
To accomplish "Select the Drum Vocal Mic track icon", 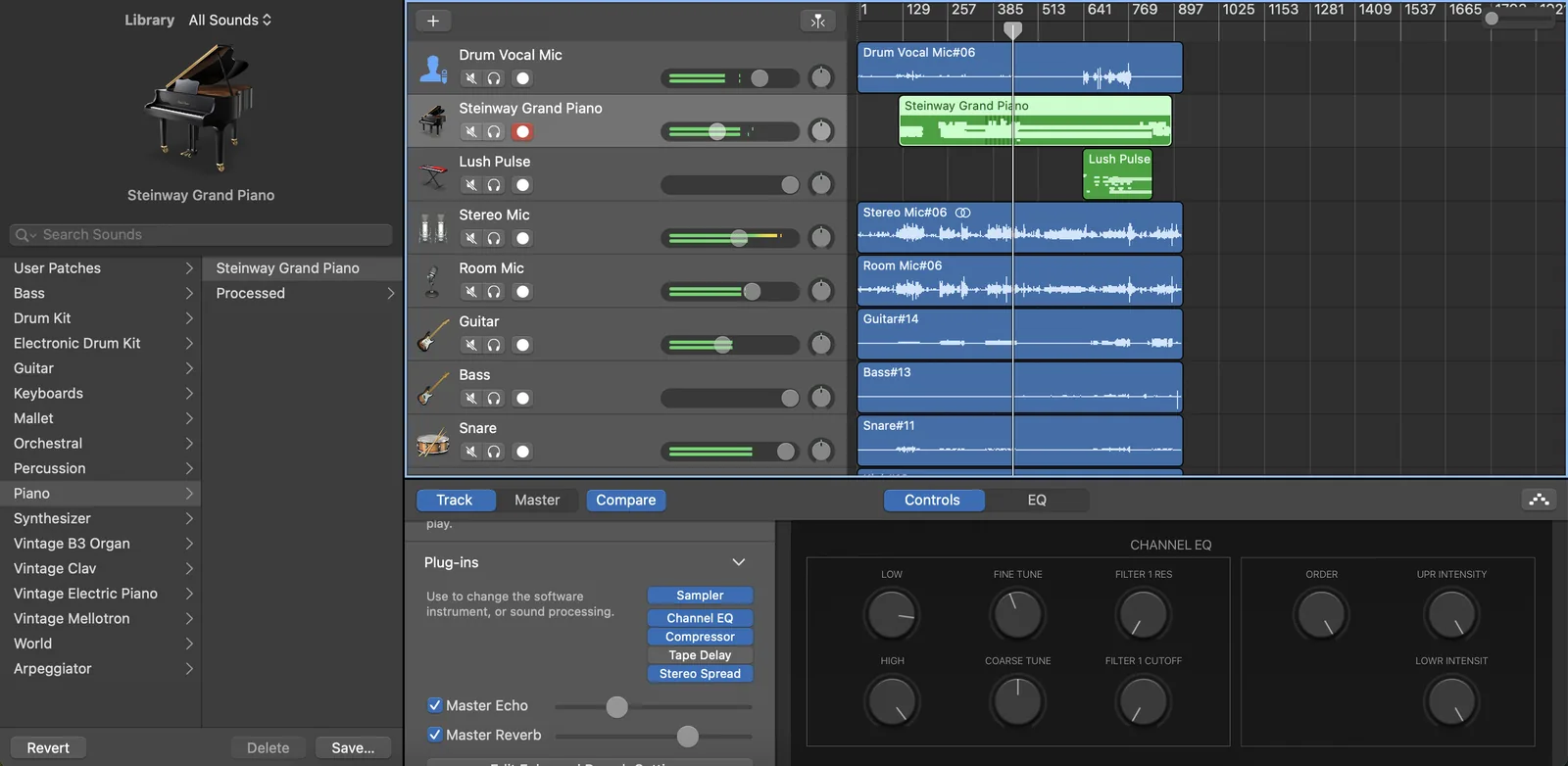I will 432,68.
